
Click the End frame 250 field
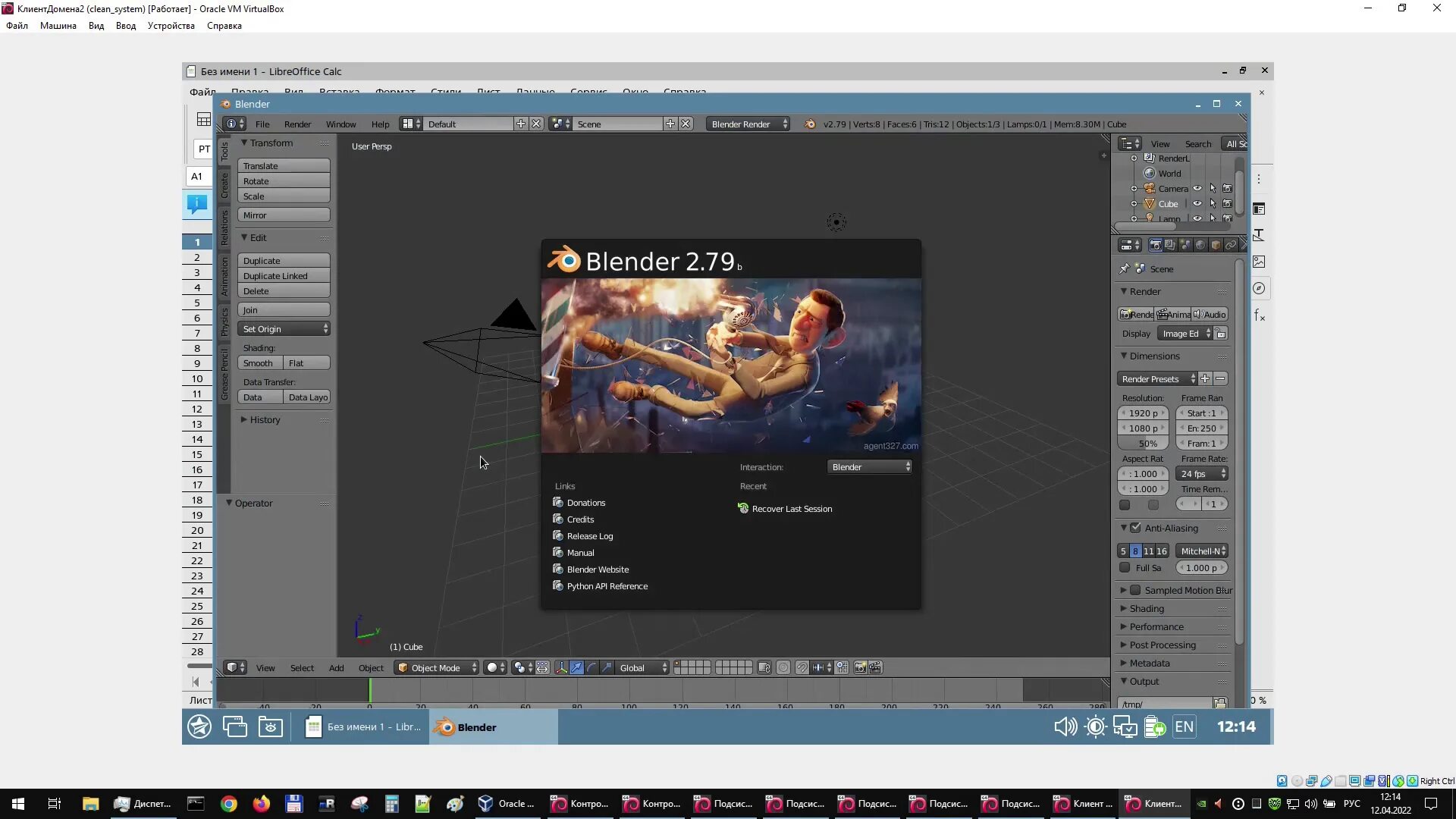click(1202, 428)
